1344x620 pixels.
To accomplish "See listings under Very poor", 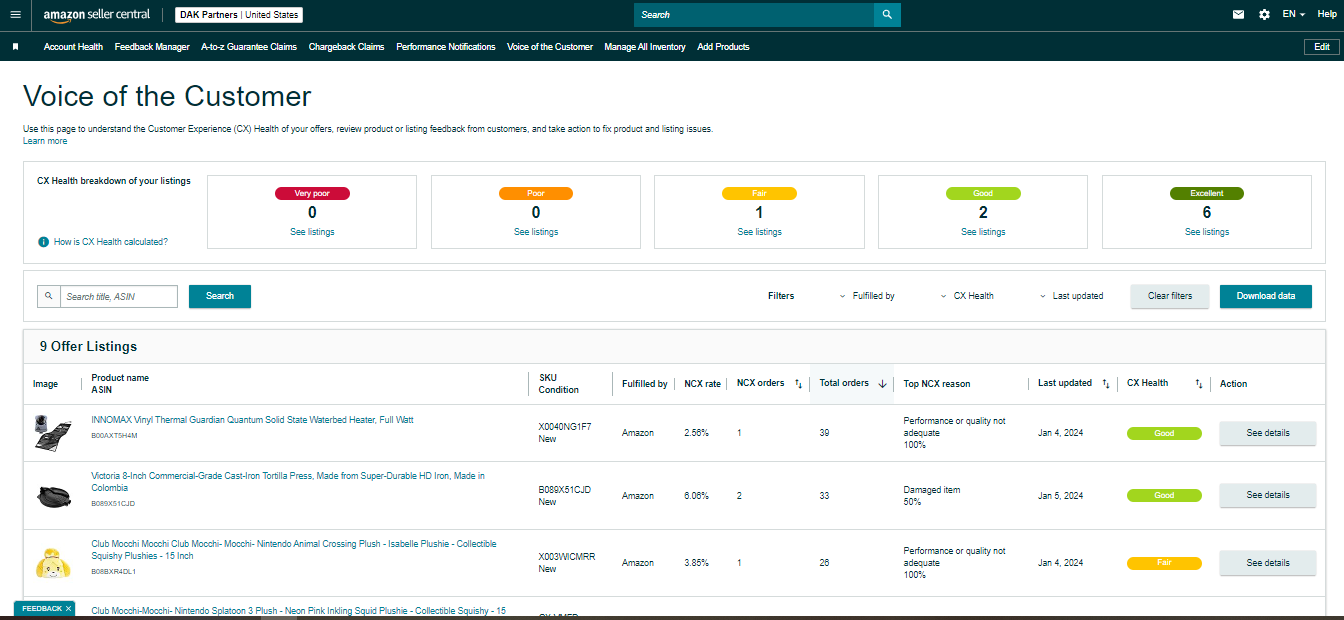I will pos(312,232).
